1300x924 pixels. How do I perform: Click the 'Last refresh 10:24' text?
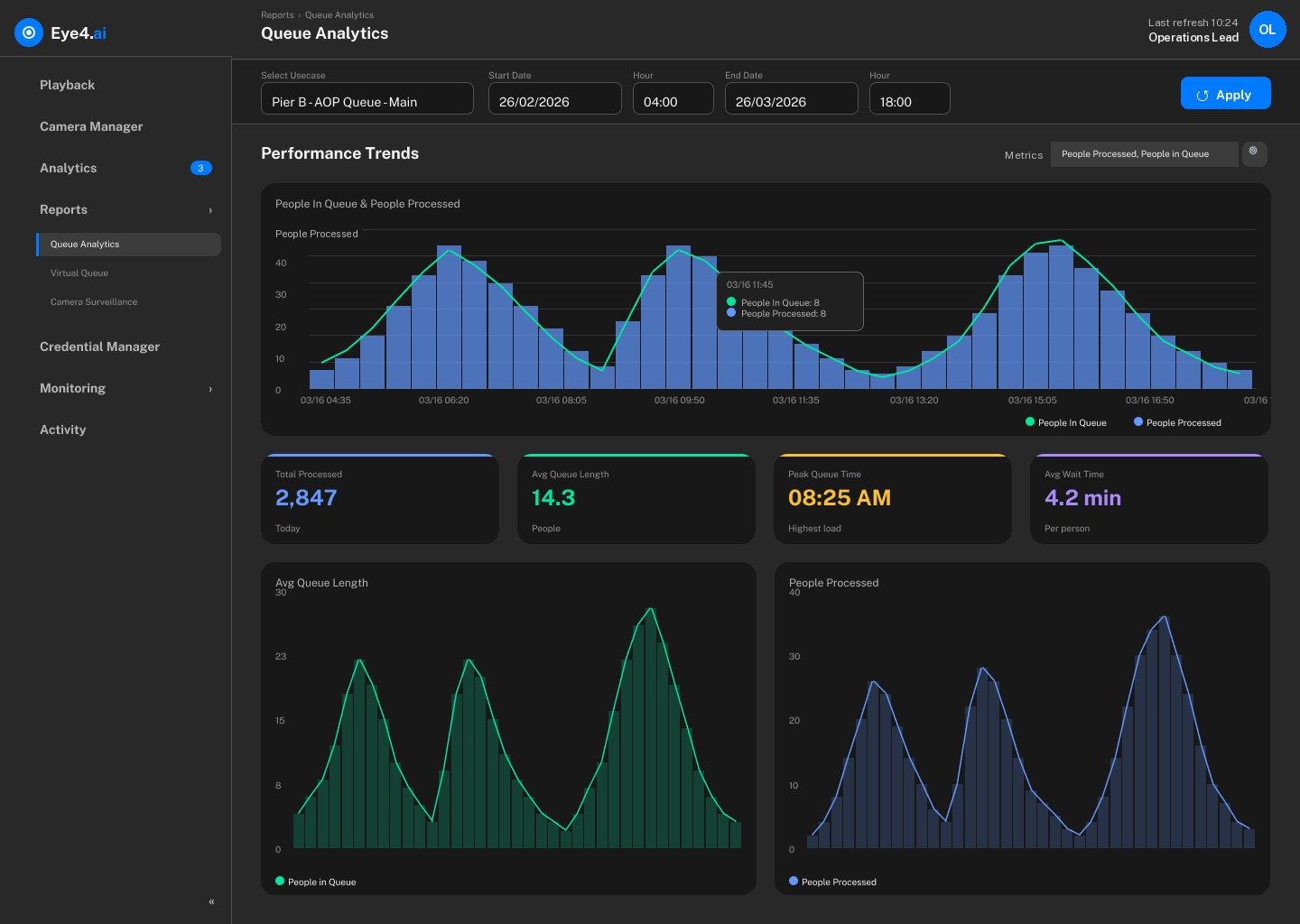click(1193, 23)
